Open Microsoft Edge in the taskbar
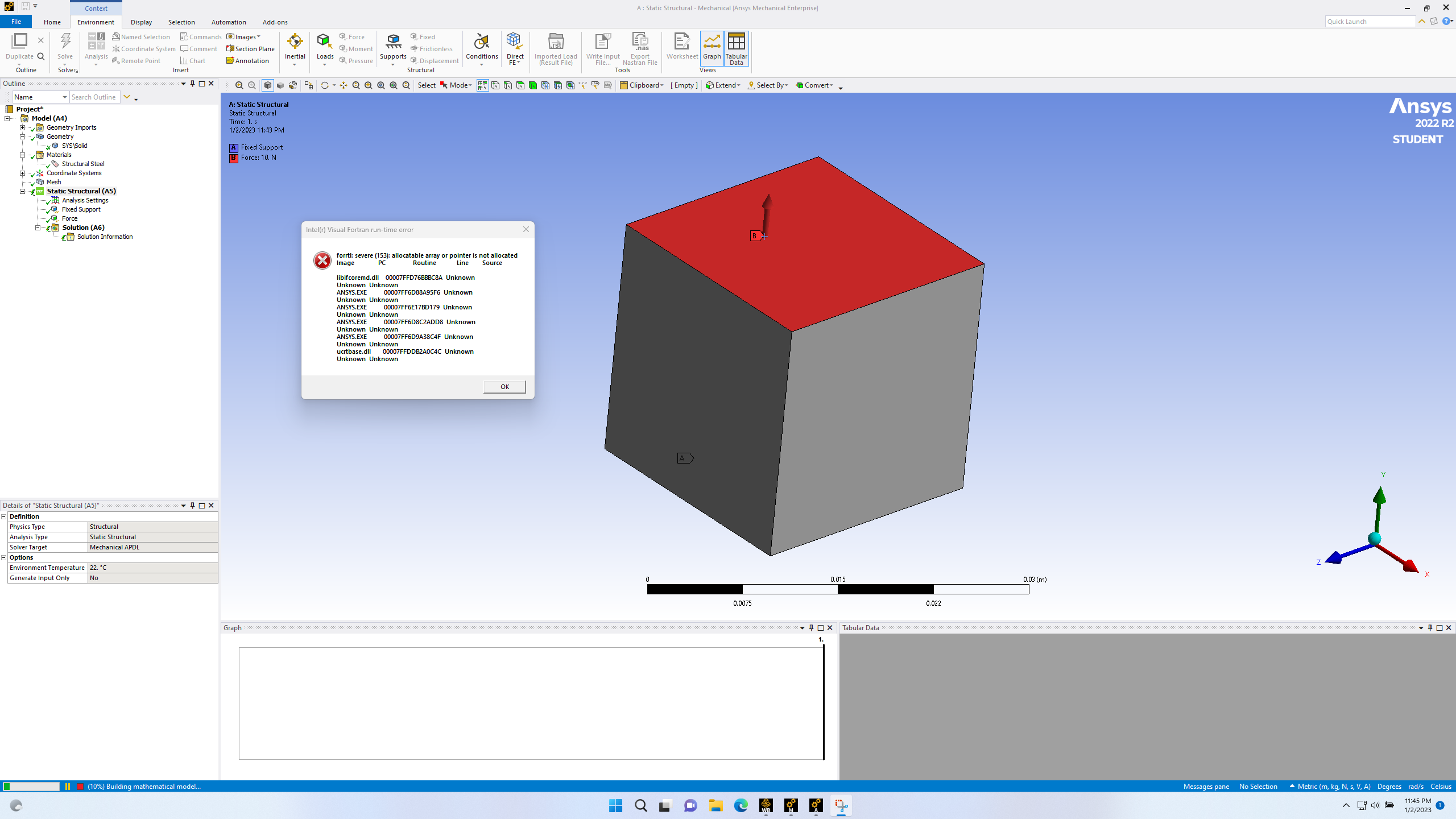The image size is (1456, 819). coord(741,805)
